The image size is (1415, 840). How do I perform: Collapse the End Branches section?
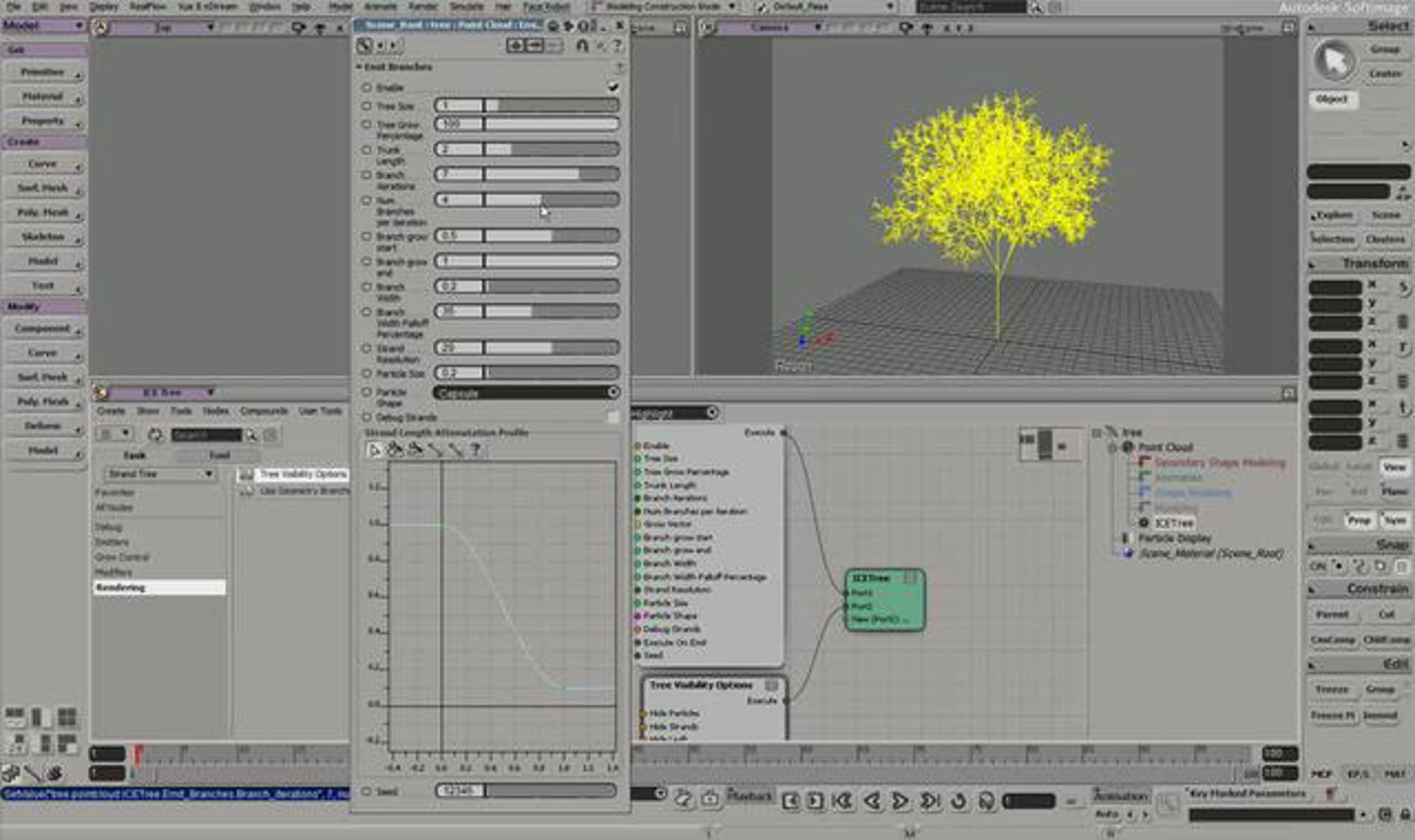[358, 67]
